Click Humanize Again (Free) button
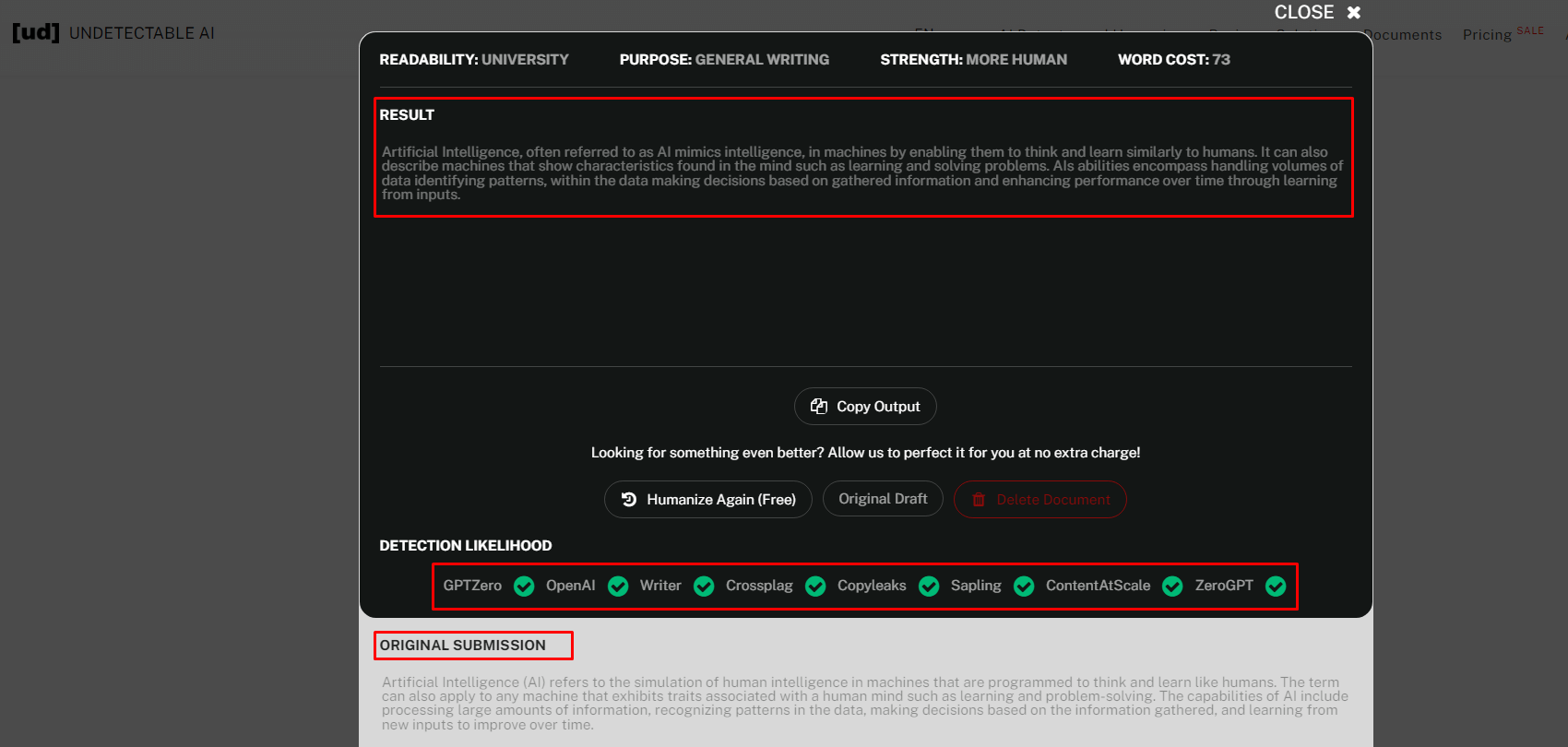This screenshot has width=1568, height=747. pos(708,499)
